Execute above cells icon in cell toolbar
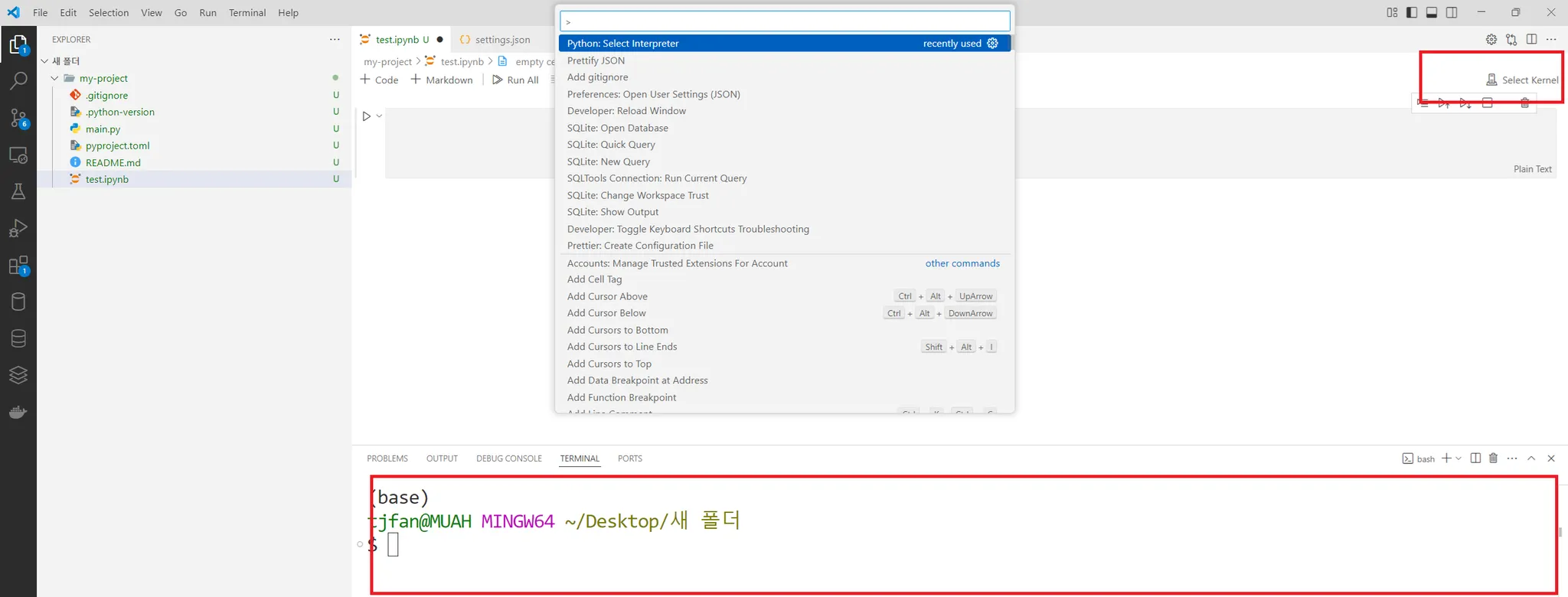This screenshot has height=597, width=1568. coord(1443,103)
